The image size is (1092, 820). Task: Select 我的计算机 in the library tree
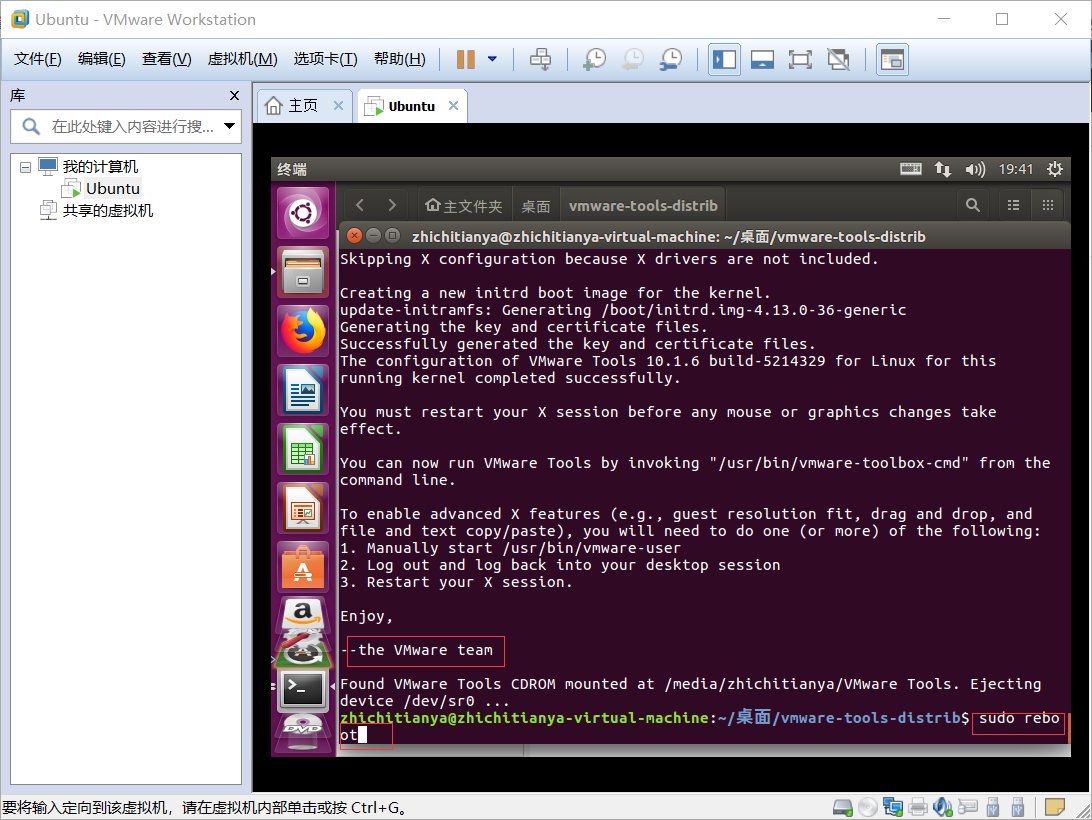click(x=100, y=167)
